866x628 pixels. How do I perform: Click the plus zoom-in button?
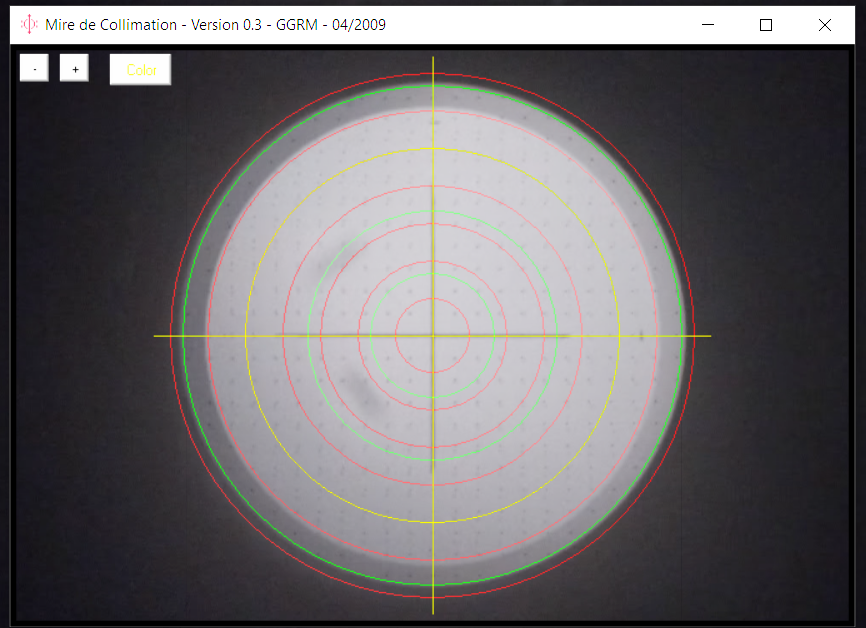pos(75,69)
